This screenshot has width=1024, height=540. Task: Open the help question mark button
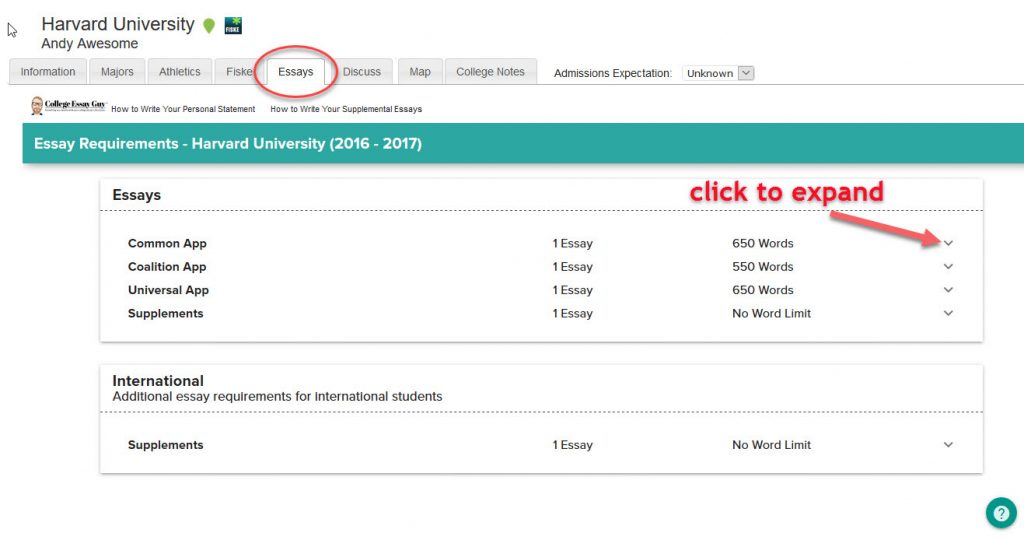tap(1001, 513)
